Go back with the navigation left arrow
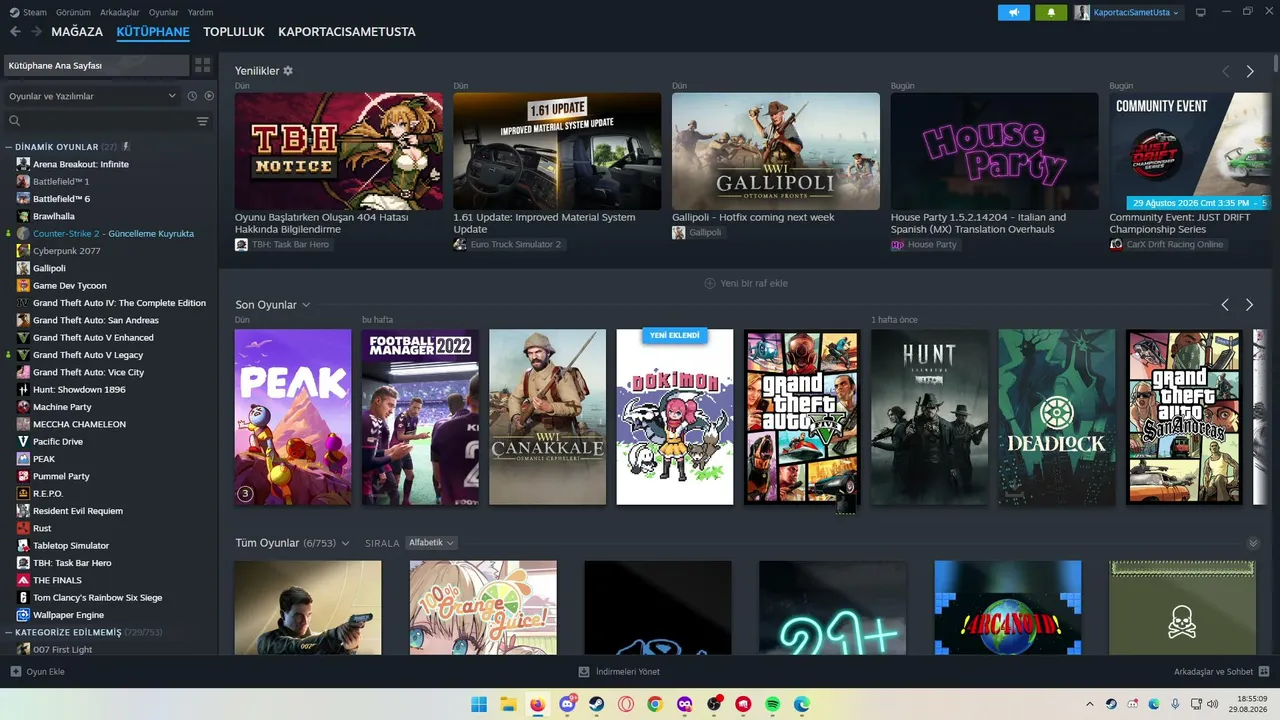Image resolution: width=1280 pixels, height=720 pixels. tap(15, 32)
